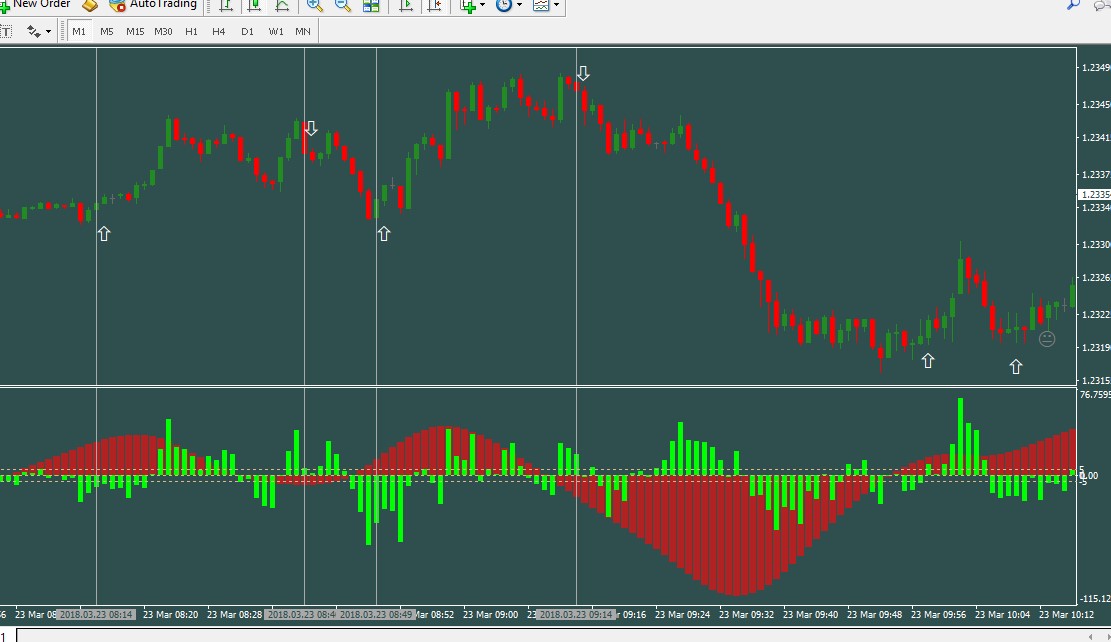Viewport: 1111px width, 642px height.
Task: Click the 76.7595 indicator scale value
Action: point(1095,395)
